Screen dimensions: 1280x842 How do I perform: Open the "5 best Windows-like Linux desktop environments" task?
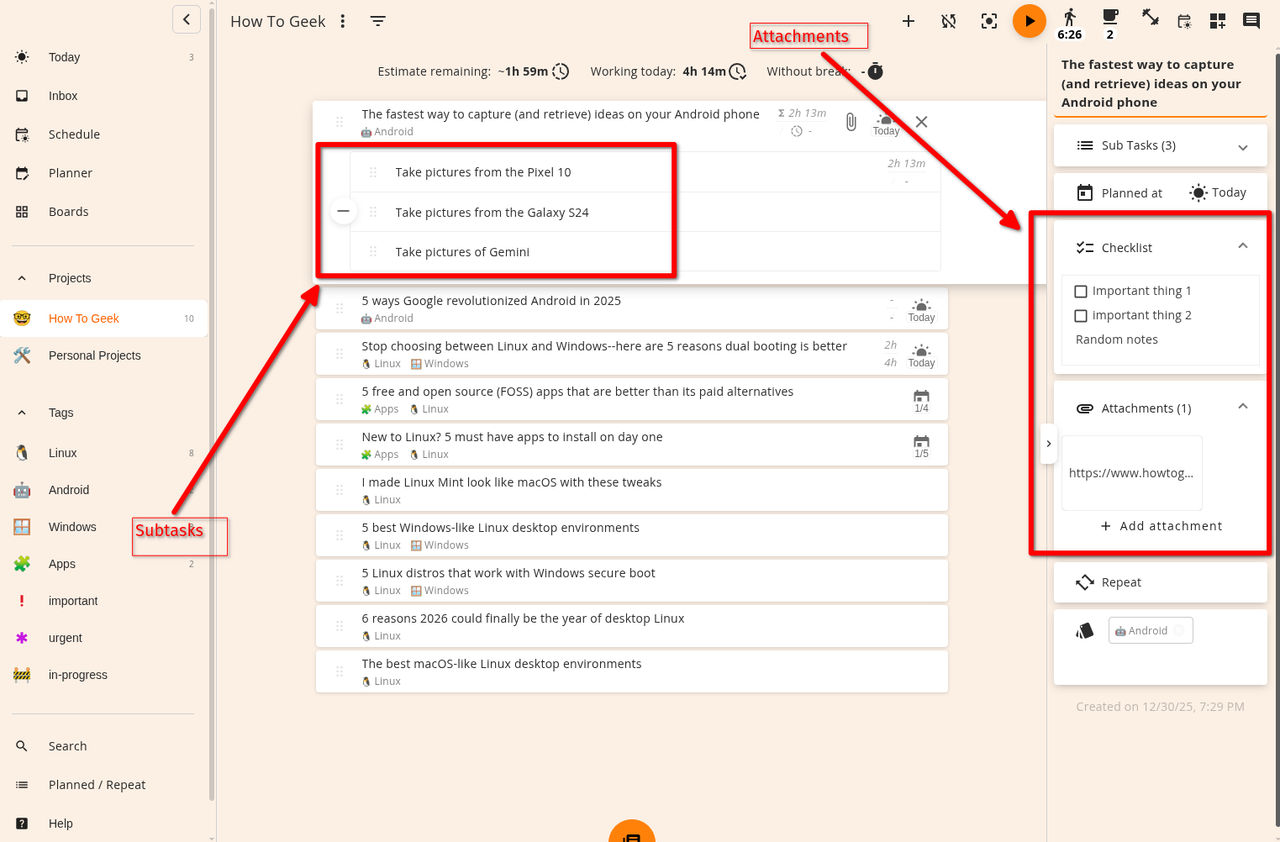point(631,536)
